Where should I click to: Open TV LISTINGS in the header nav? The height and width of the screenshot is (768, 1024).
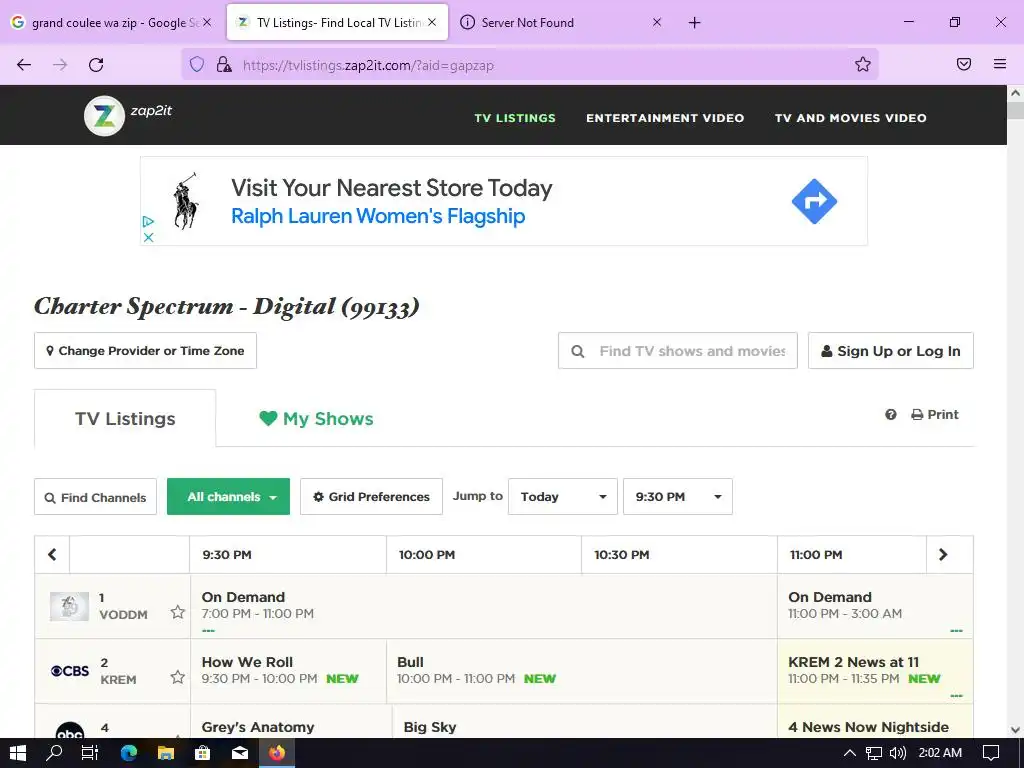coord(515,118)
